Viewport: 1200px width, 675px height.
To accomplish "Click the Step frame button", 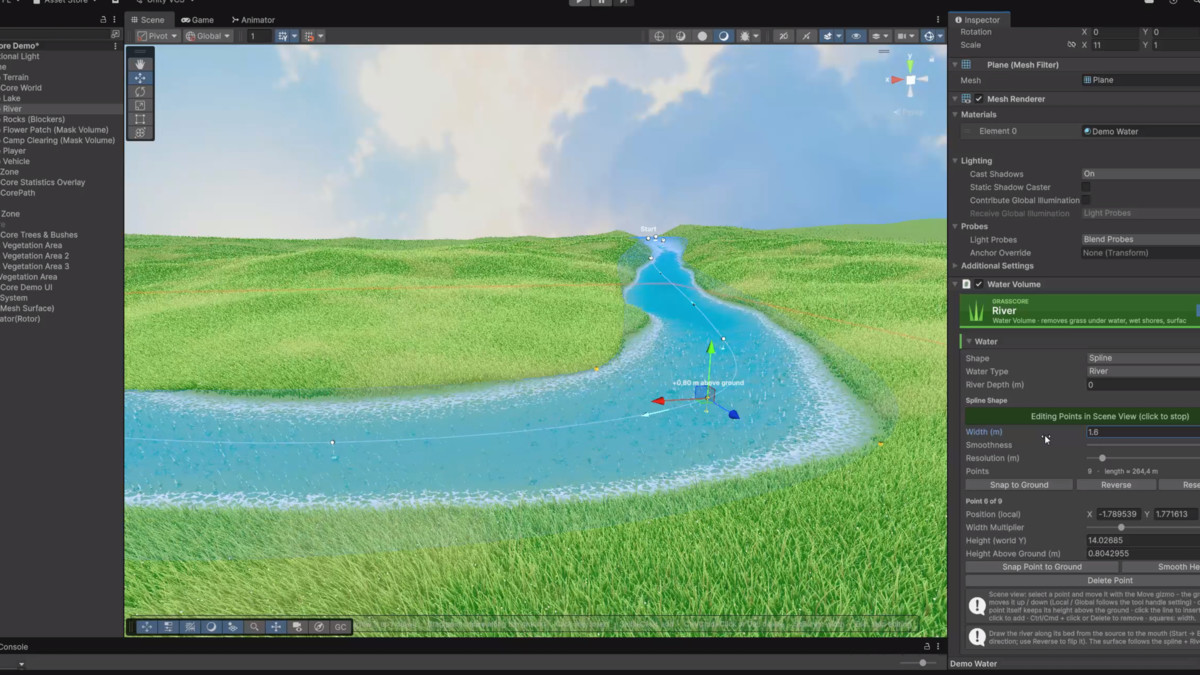I will [623, 3].
